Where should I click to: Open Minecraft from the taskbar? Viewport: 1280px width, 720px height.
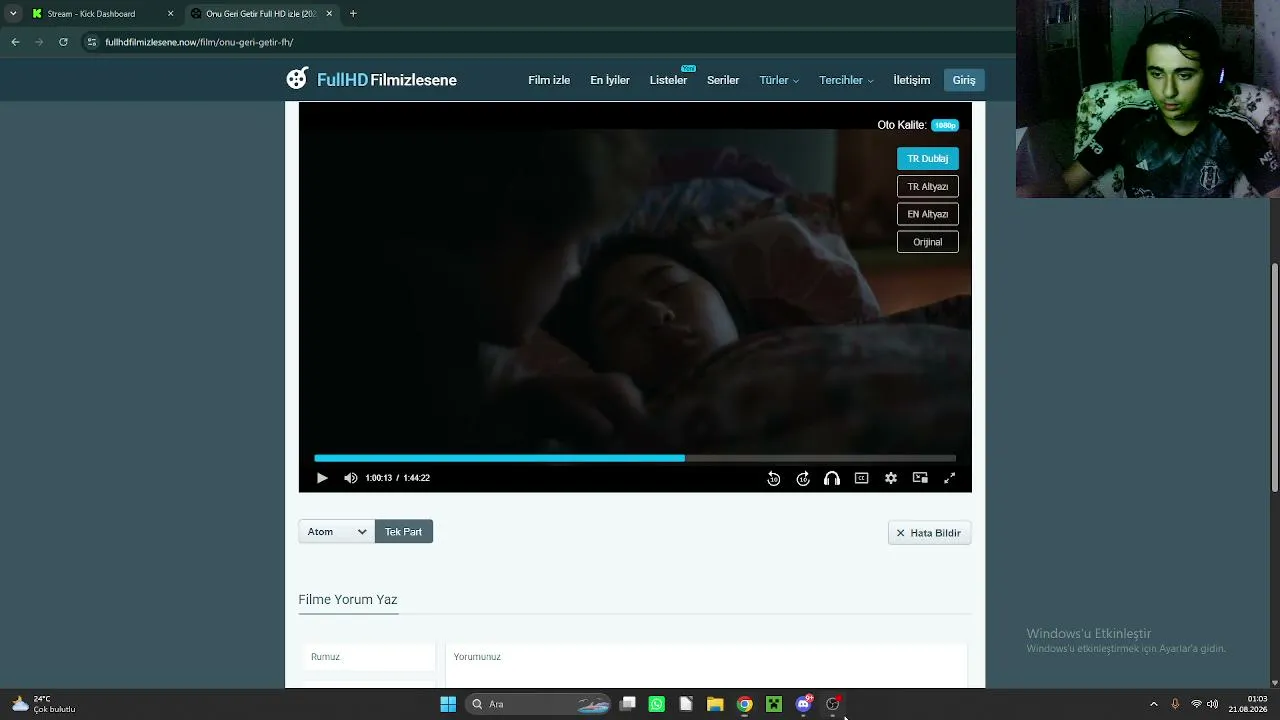[774, 704]
